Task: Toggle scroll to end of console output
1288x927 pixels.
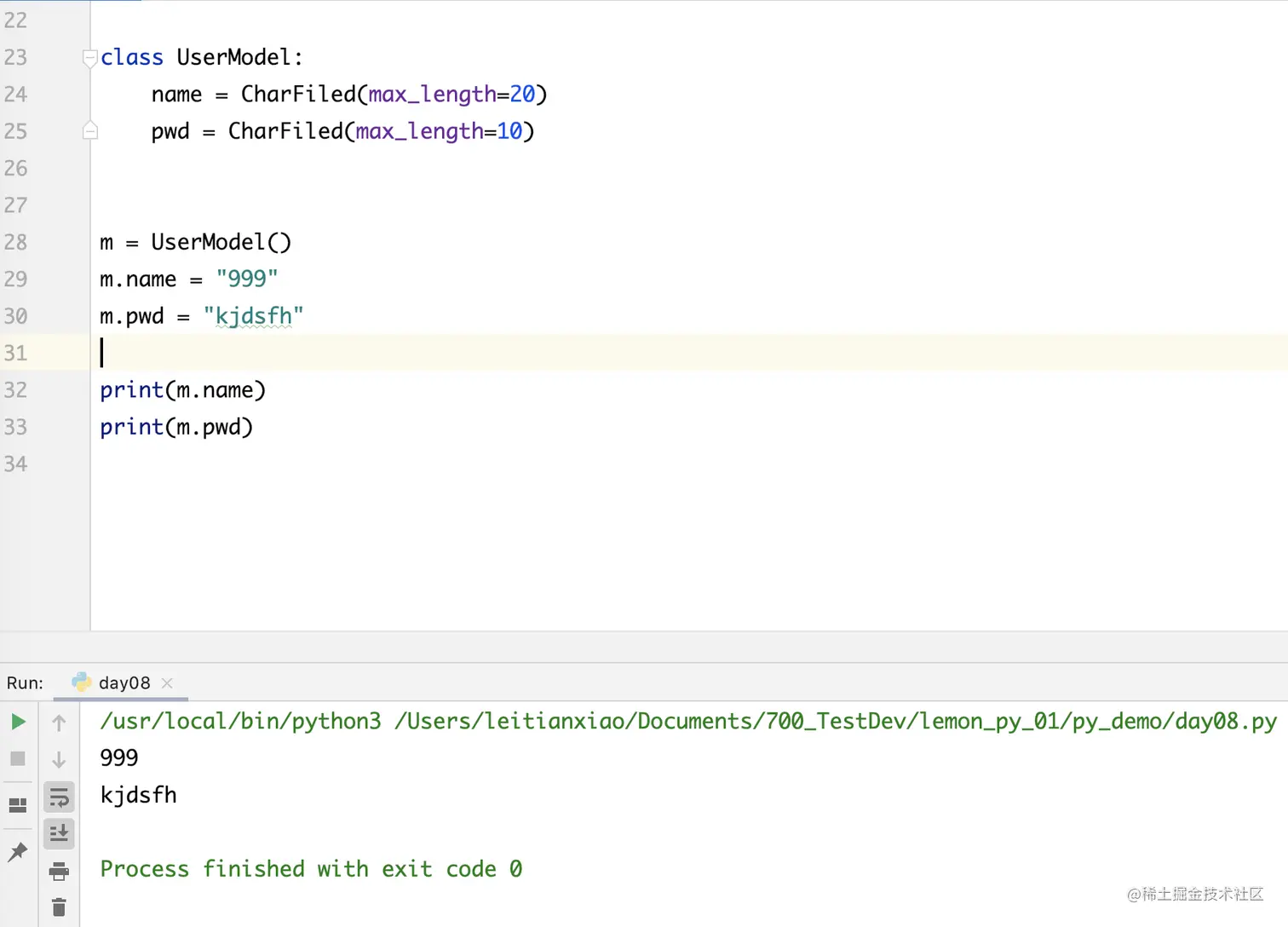Action: 59,833
